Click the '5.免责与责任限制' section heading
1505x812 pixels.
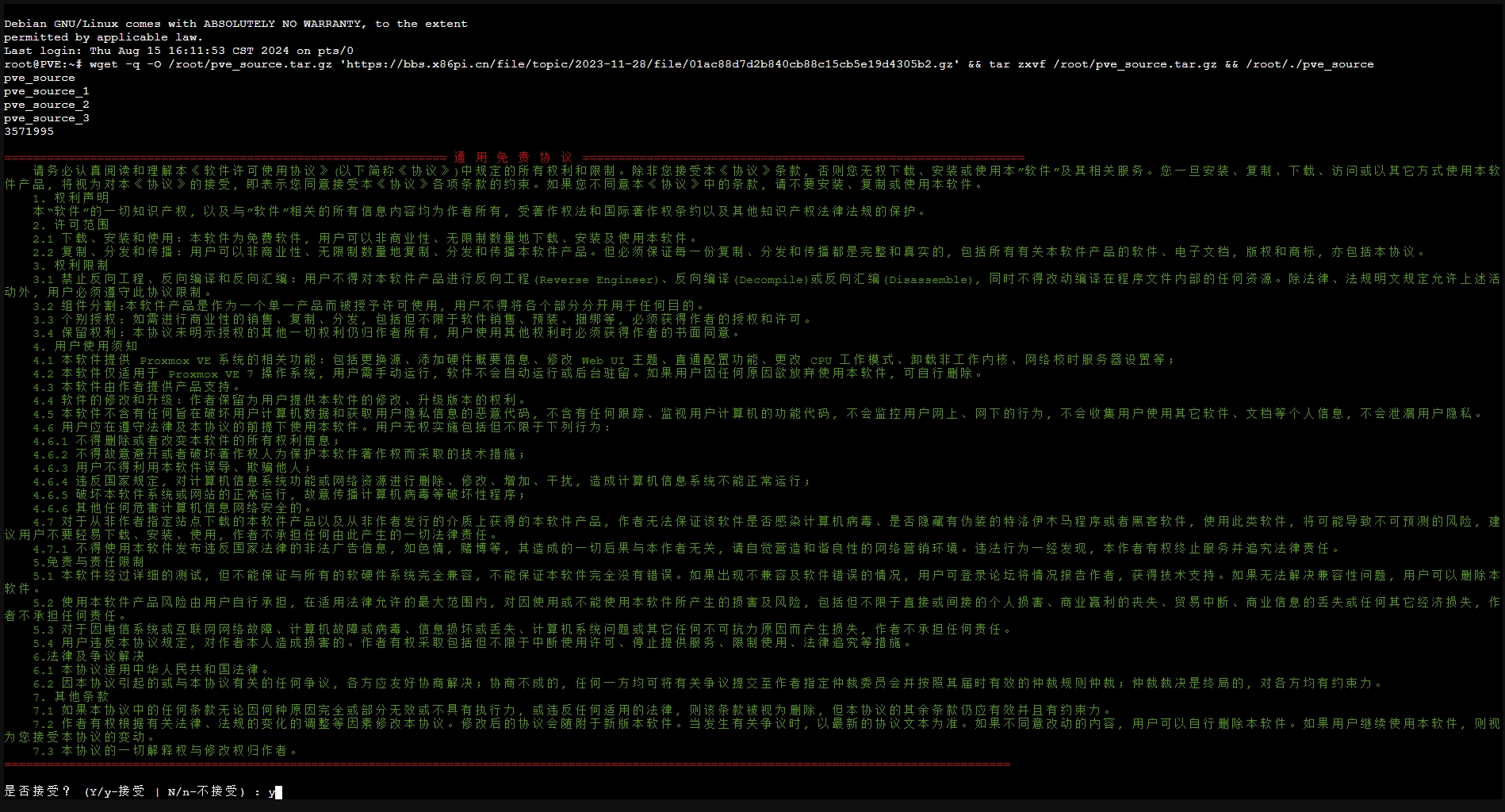(89, 562)
